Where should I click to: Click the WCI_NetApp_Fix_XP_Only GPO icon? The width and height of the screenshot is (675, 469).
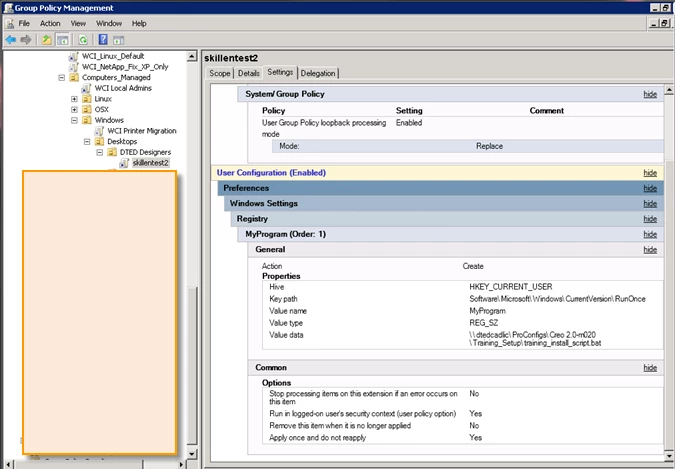coord(74,67)
